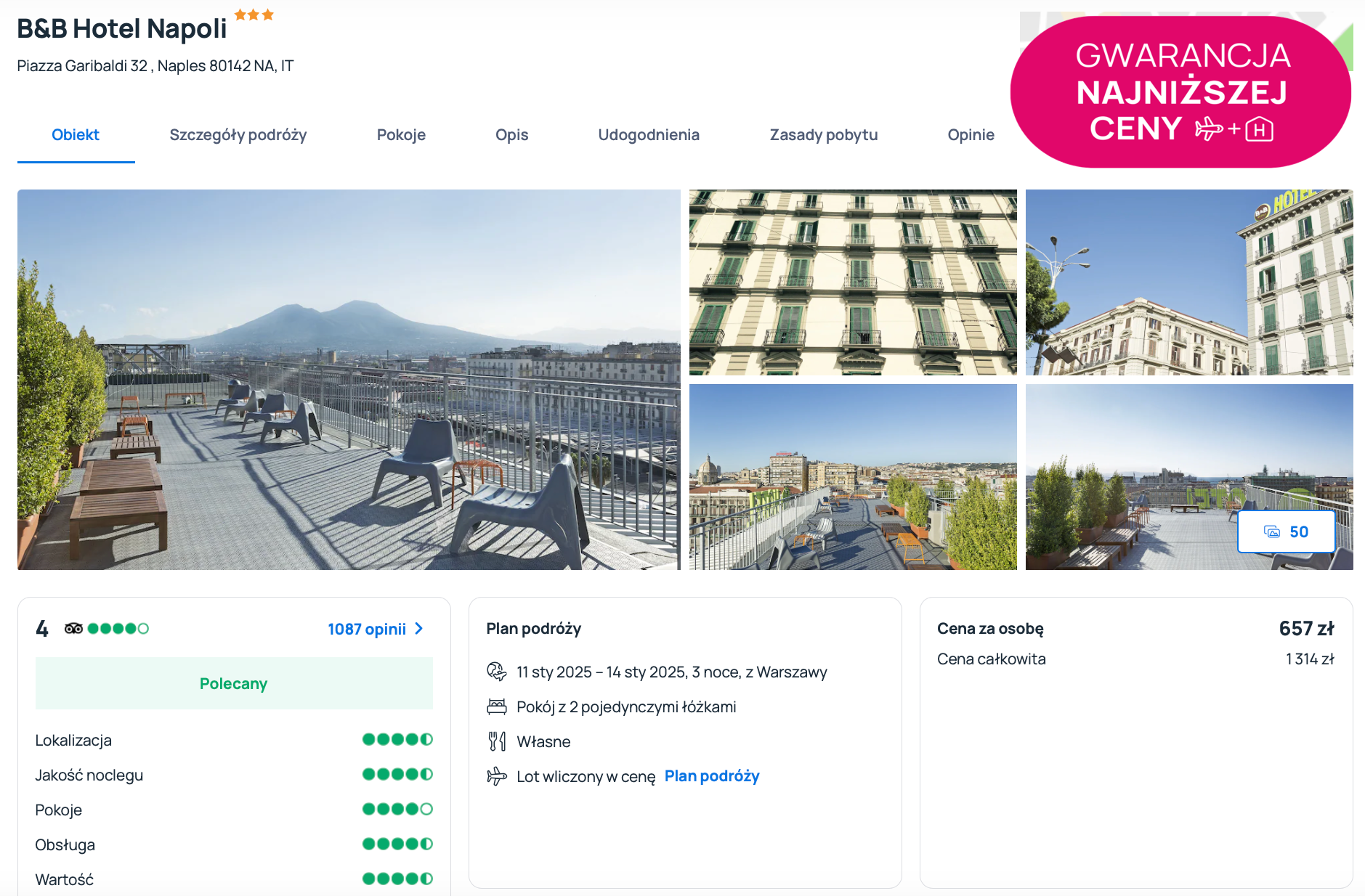Click the Plan podróży link

[711, 776]
